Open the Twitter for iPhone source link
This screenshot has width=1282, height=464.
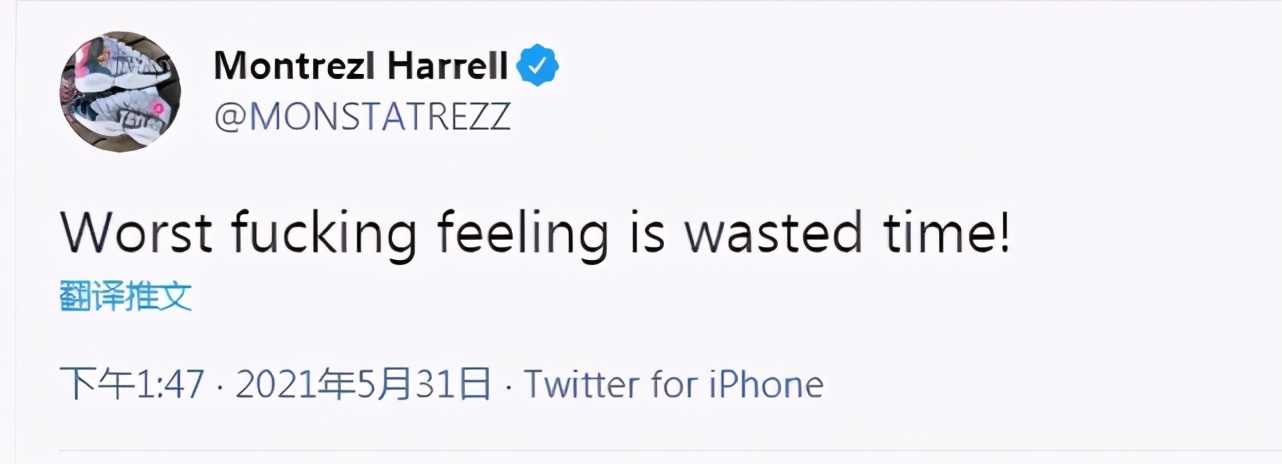(x=674, y=385)
